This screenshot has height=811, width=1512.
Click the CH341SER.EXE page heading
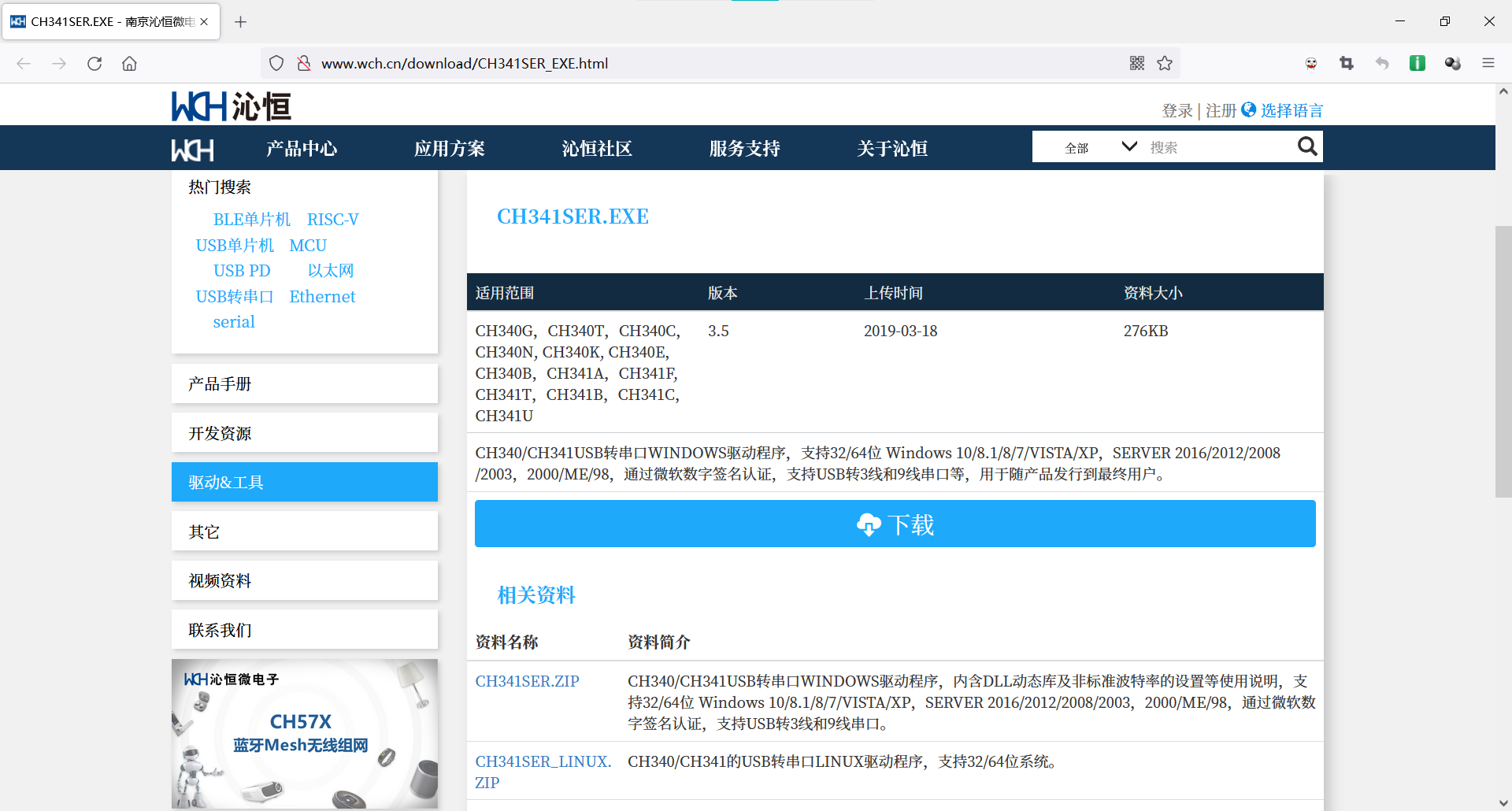pyautogui.click(x=573, y=217)
